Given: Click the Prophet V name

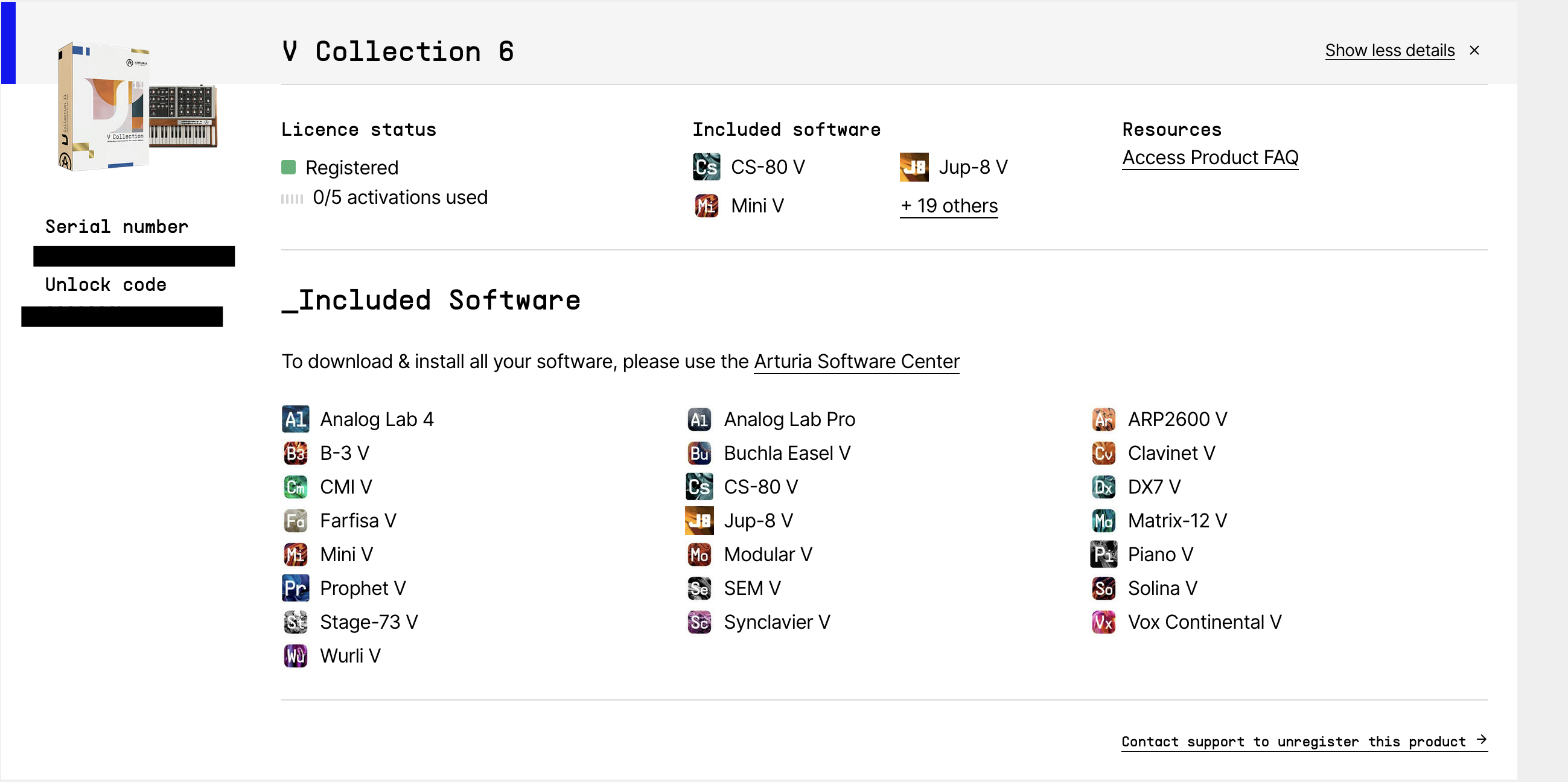Looking at the screenshot, I should click(363, 588).
